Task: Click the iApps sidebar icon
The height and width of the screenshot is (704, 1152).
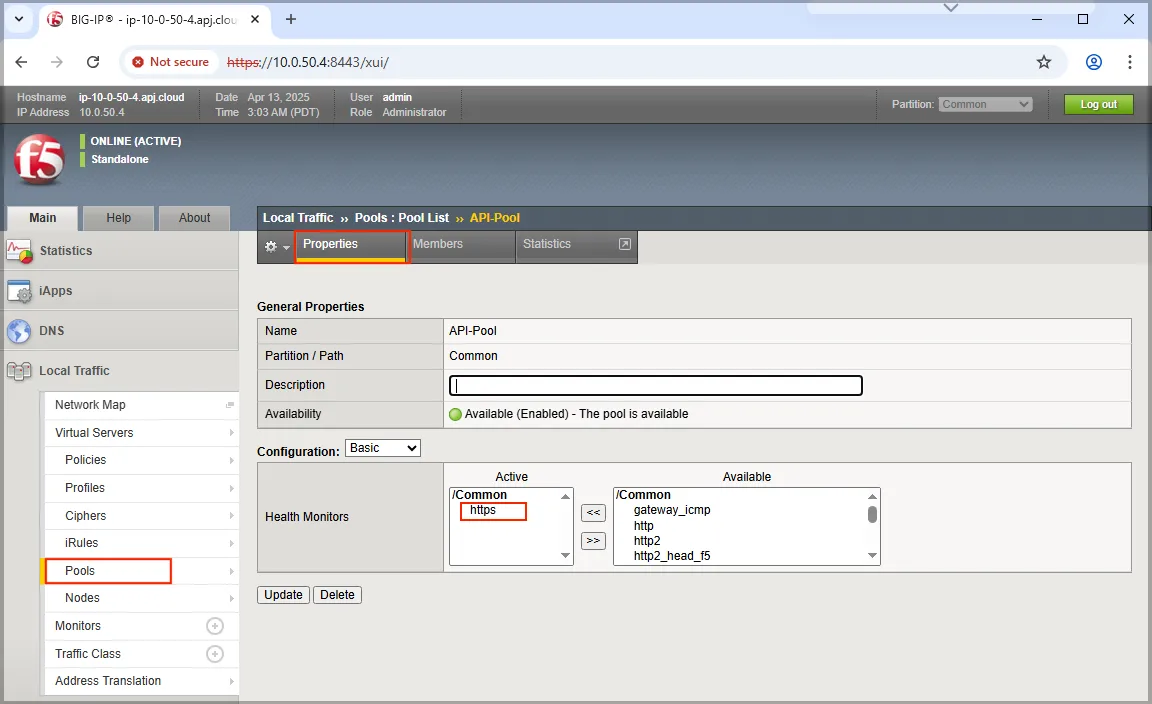Action: pyautogui.click(x=19, y=291)
